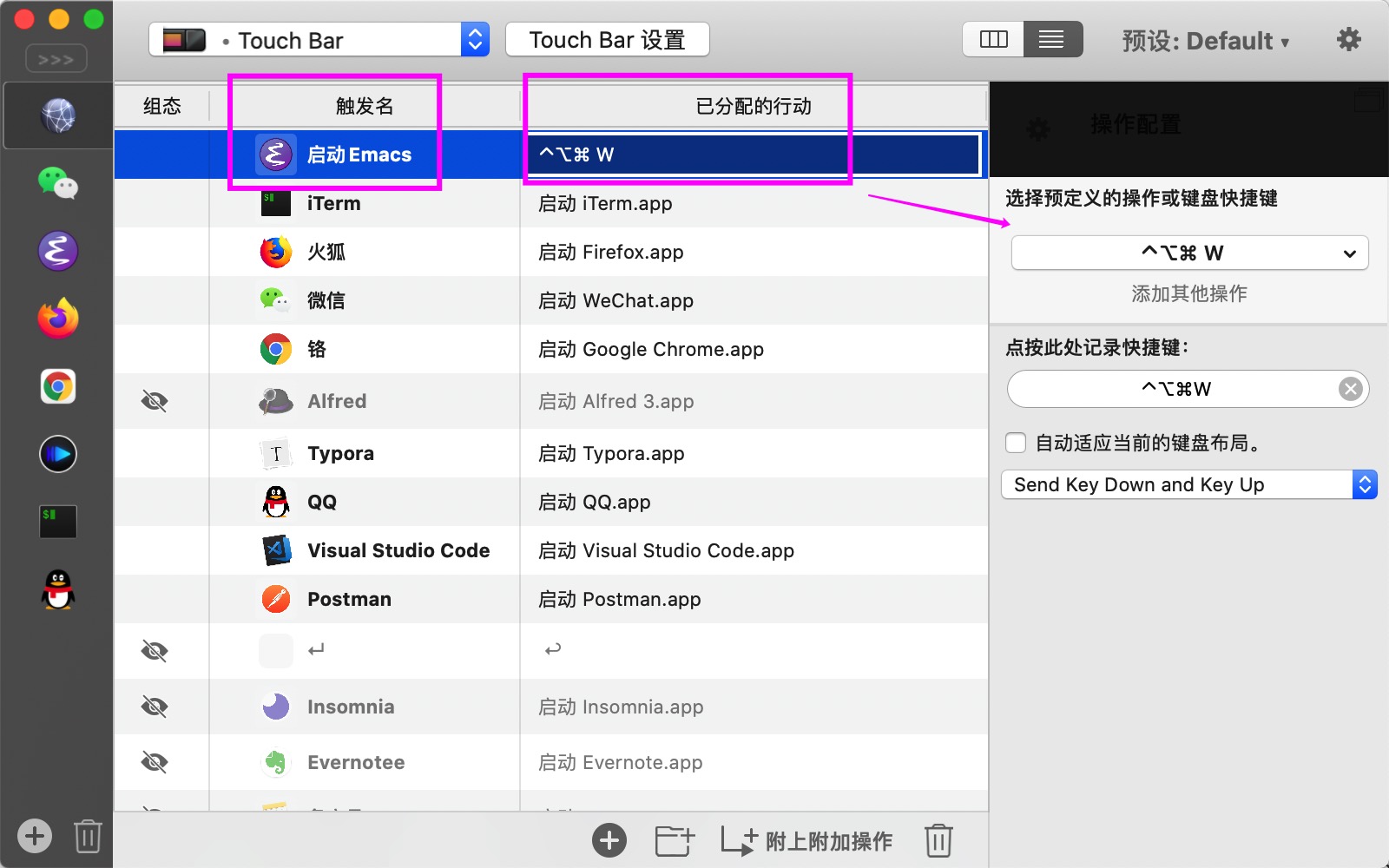Sort by the 触发名 column header
The height and width of the screenshot is (868, 1389).
[365, 106]
